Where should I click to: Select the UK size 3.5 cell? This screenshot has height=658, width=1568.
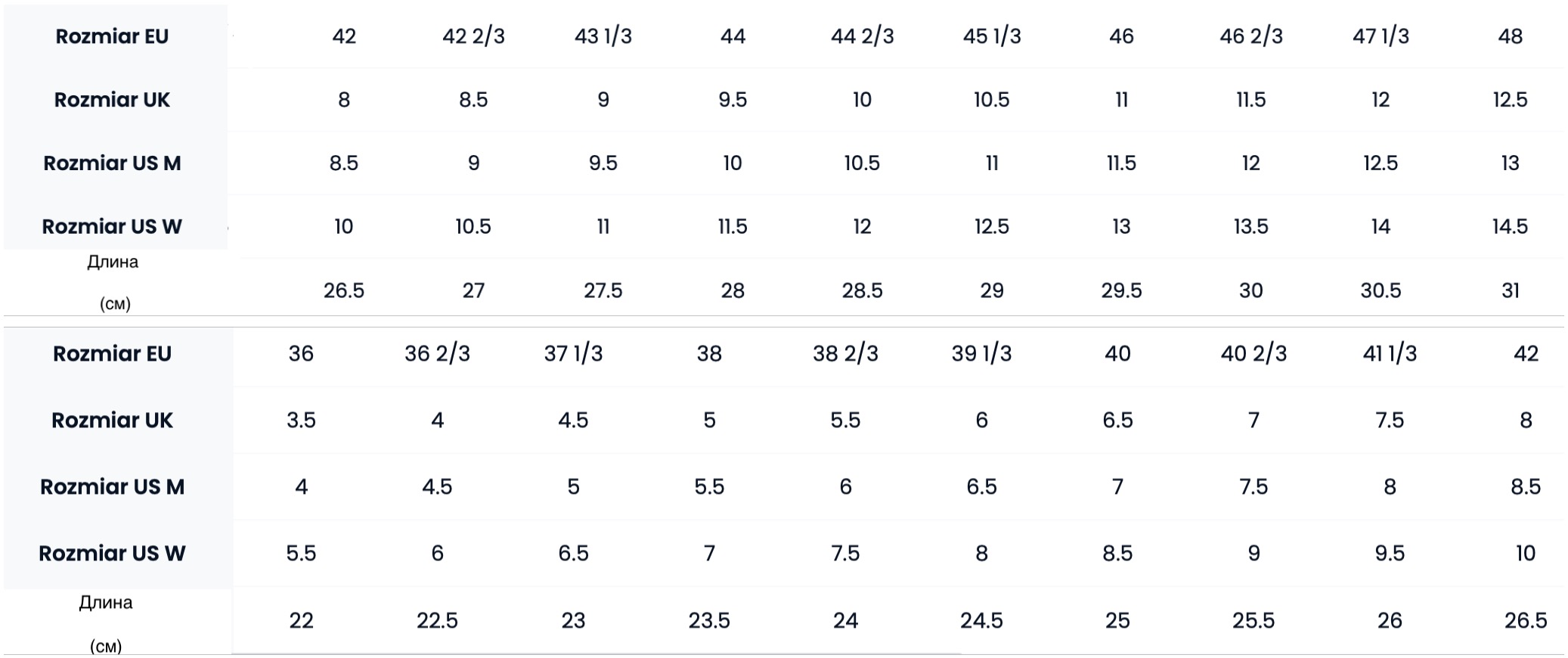[301, 420]
